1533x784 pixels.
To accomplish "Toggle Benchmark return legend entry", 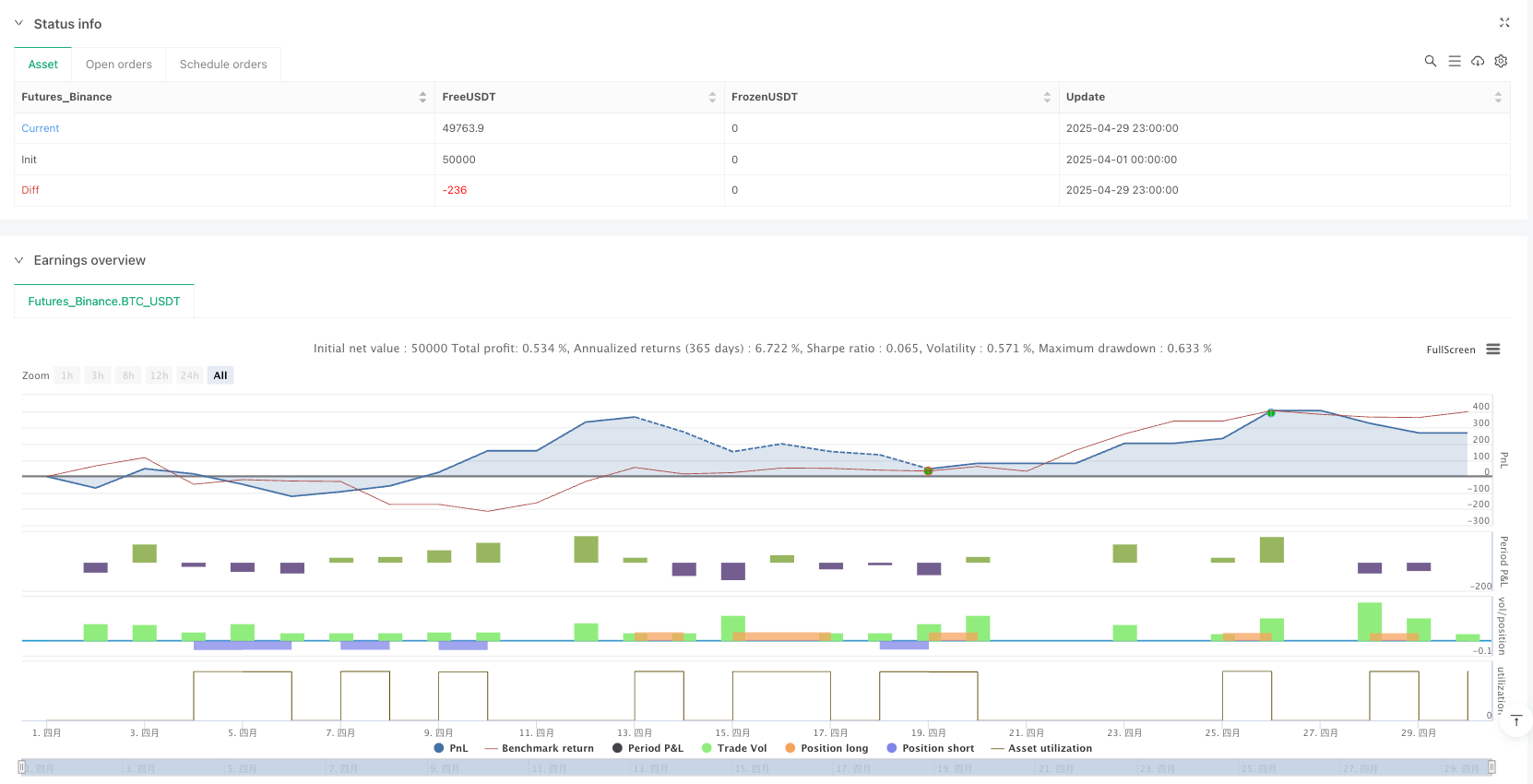I will click(539, 748).
